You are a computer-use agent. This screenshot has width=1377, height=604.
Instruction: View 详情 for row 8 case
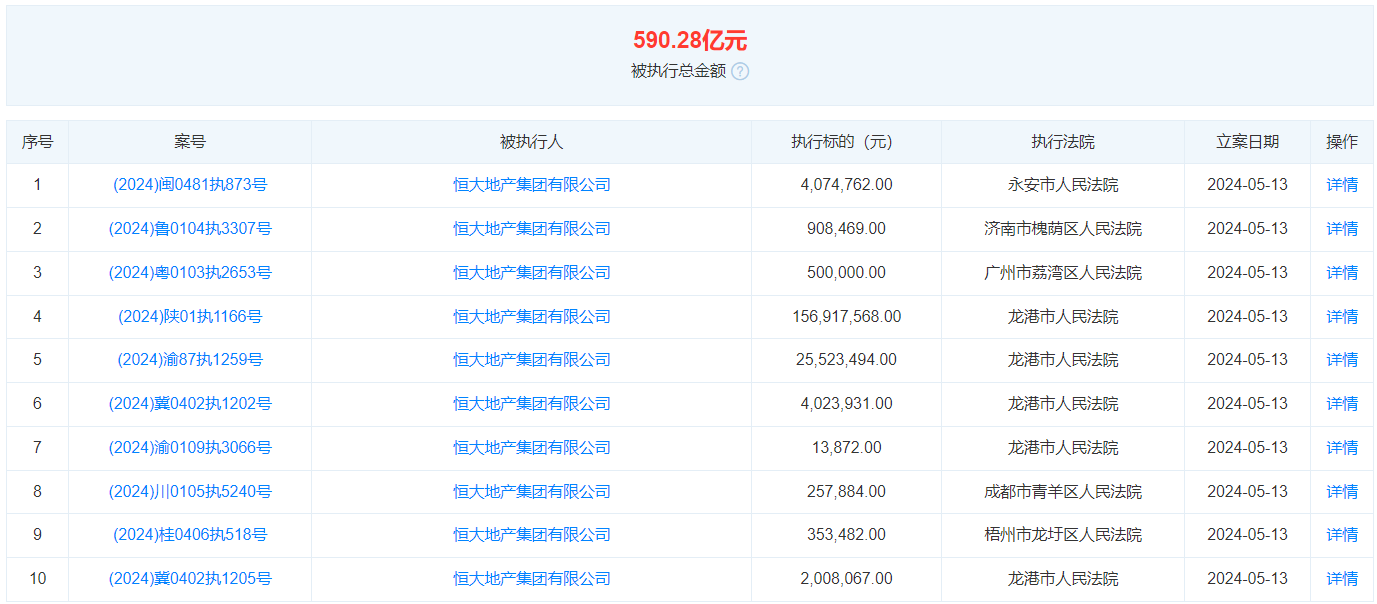pos(1342,492)
